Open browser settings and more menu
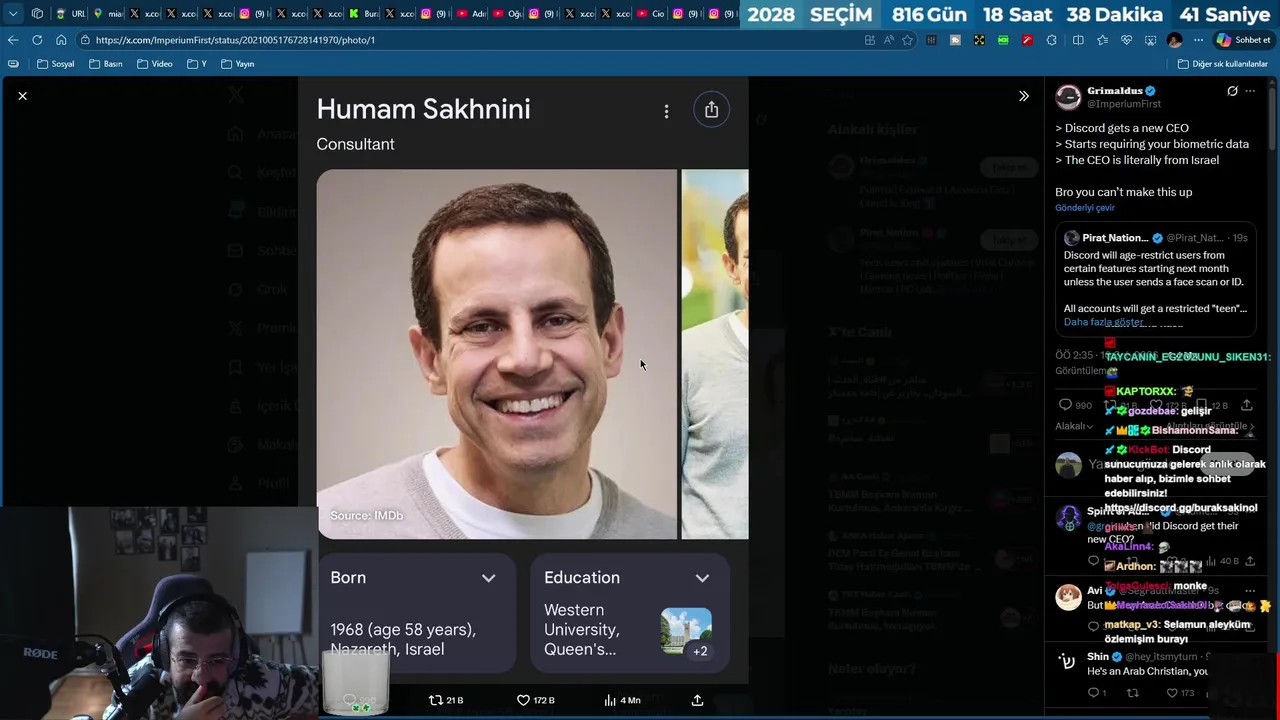1280x720 pixels. click(x=1199, y=40)
